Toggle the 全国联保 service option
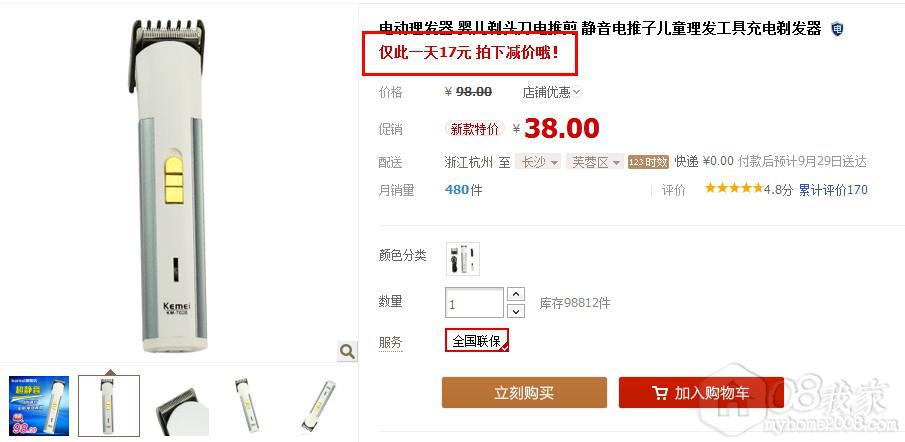The image size is (905, 442). click(x=477, y=340)
